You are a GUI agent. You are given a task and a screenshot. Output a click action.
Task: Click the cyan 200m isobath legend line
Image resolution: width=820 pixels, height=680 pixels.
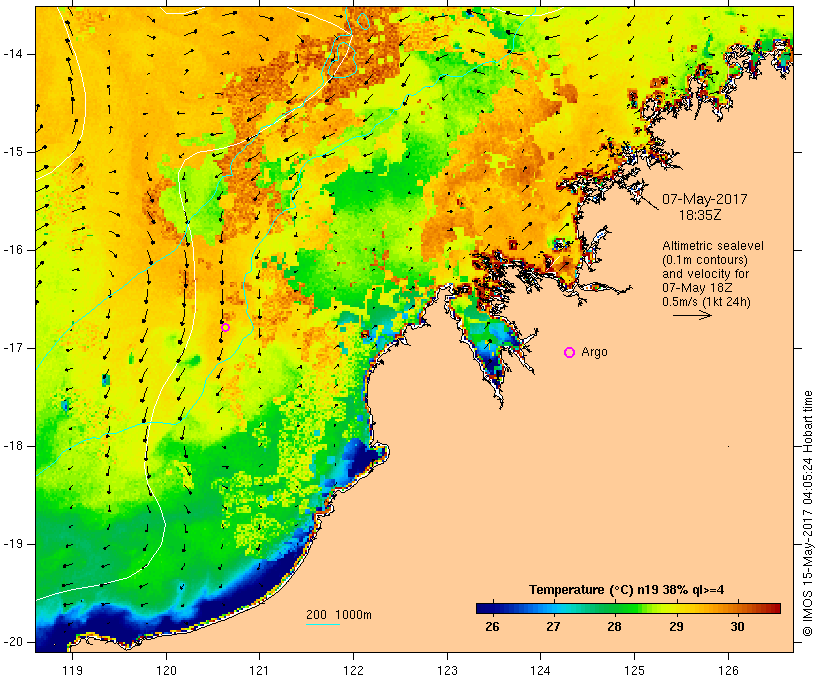point(323,624)
